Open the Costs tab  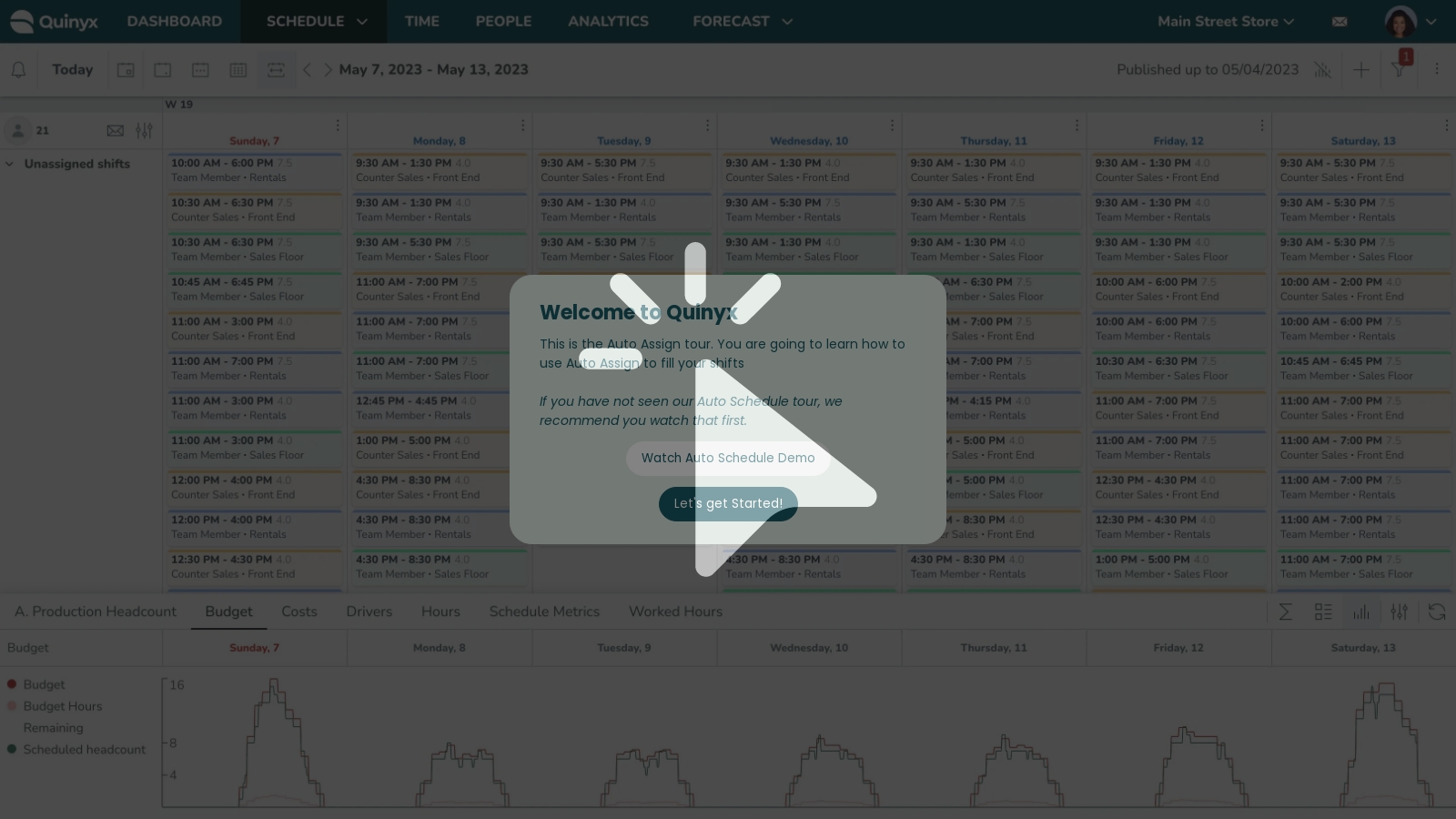coord(299,612)
